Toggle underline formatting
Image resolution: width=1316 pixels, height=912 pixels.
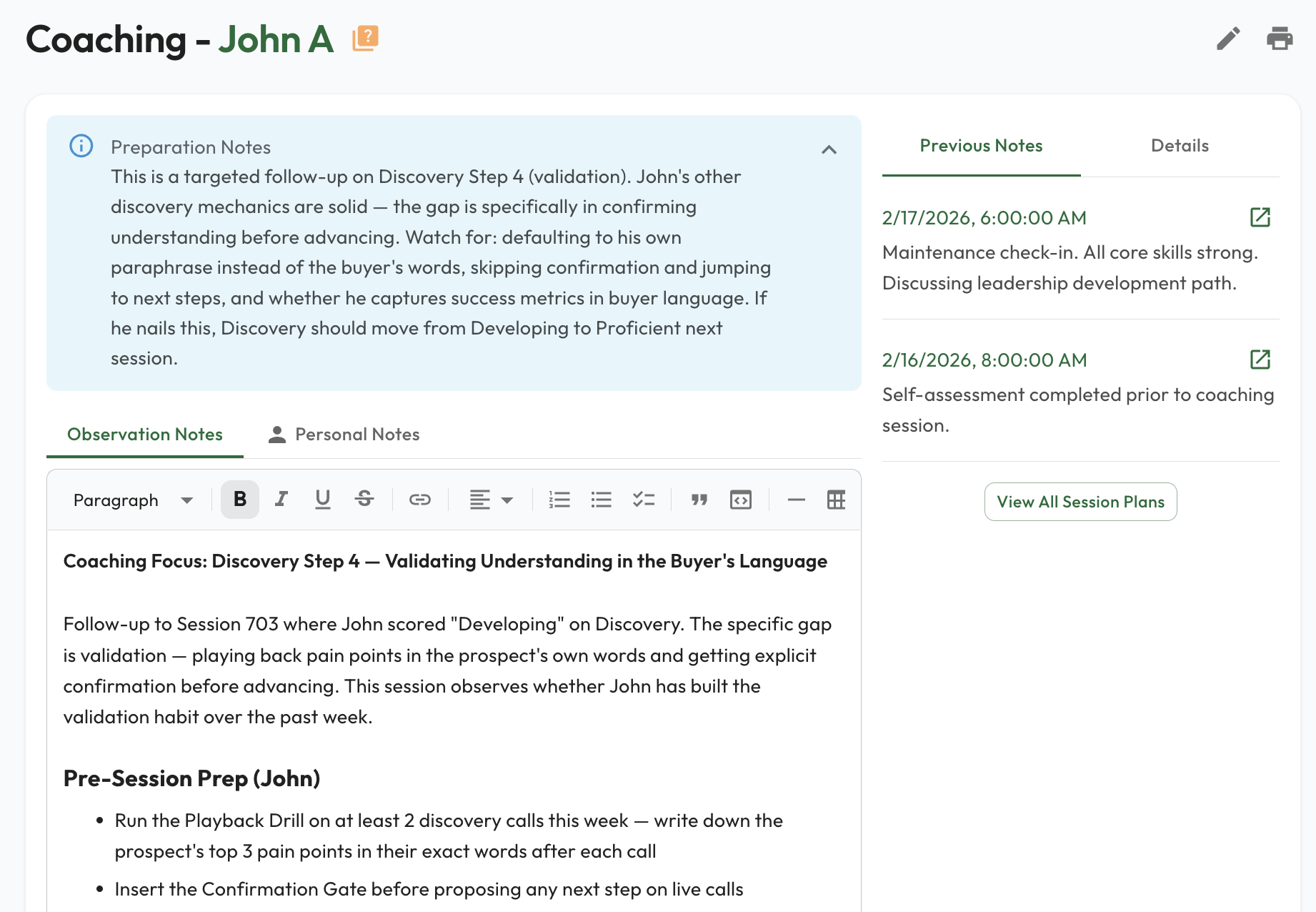[323, 500]
